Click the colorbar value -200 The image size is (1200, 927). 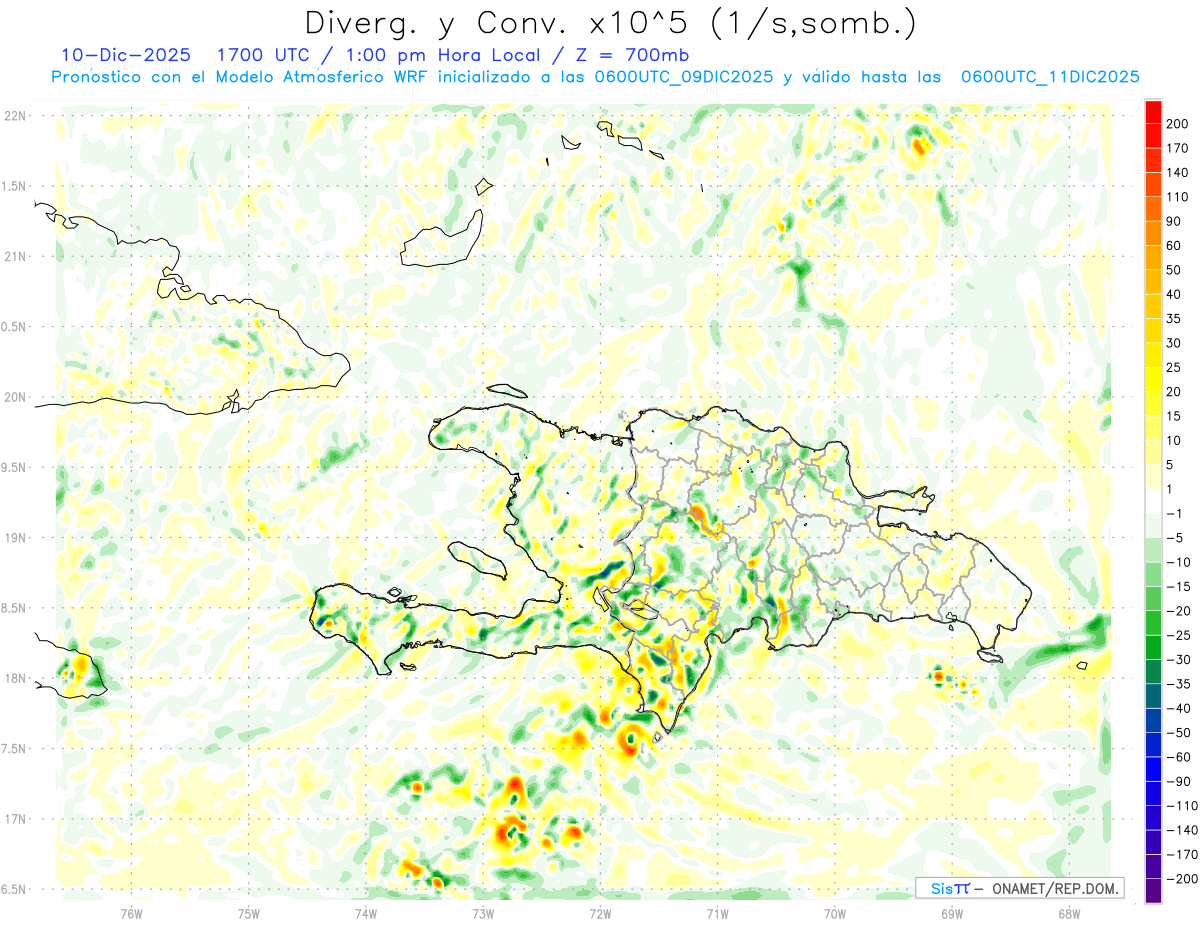1180,879
